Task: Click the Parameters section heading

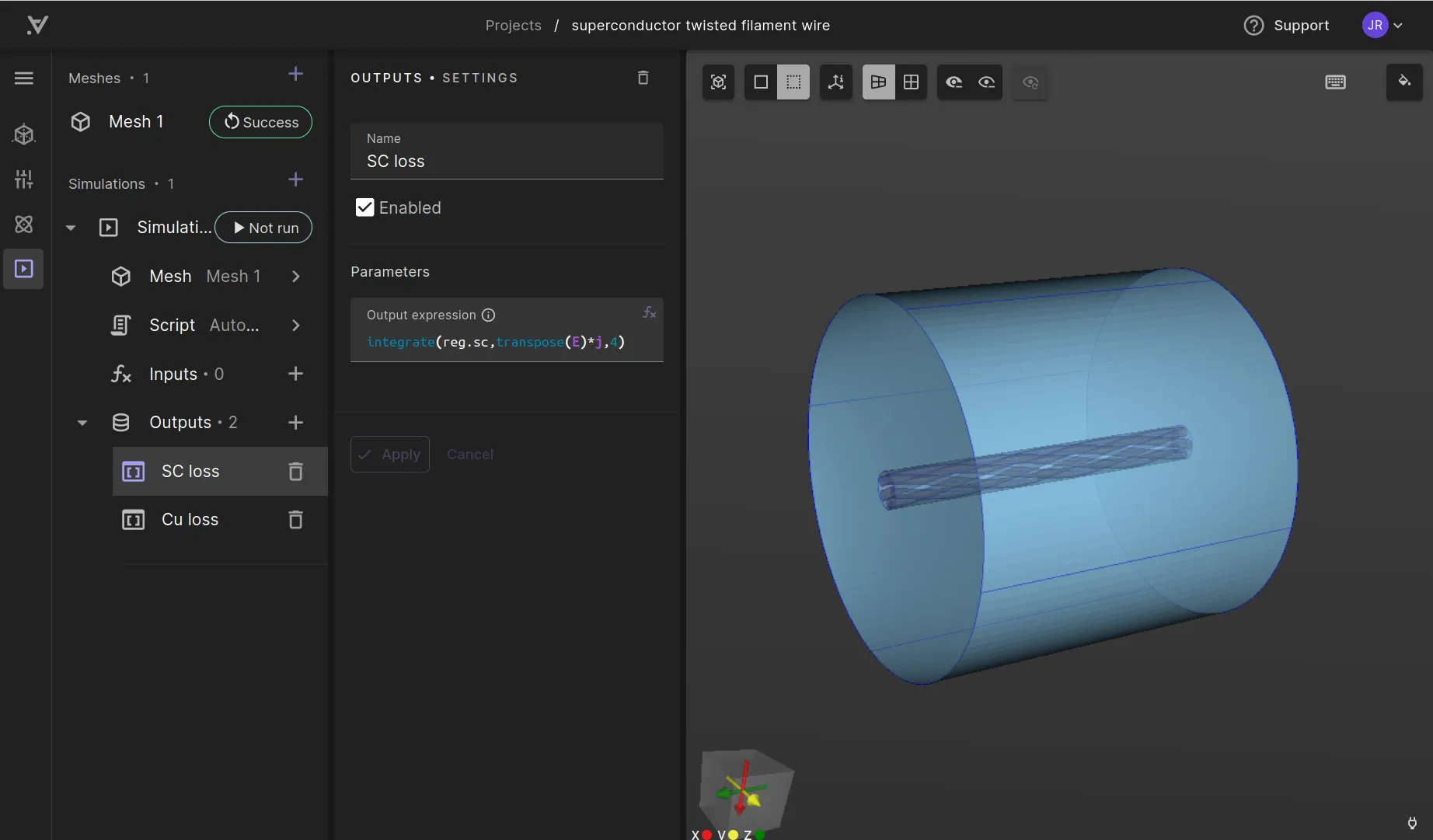Action: pos(390,272)
